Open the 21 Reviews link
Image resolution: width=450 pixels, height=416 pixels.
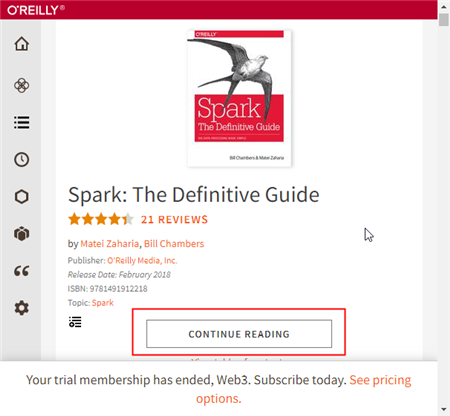(174, 220)
